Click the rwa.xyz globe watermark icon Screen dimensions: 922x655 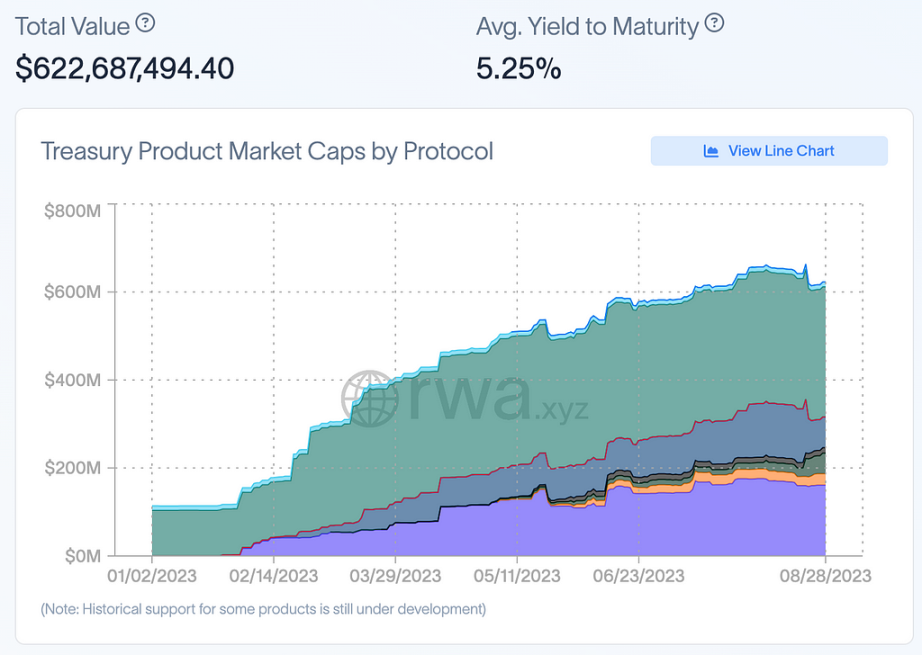pos(369,398)
